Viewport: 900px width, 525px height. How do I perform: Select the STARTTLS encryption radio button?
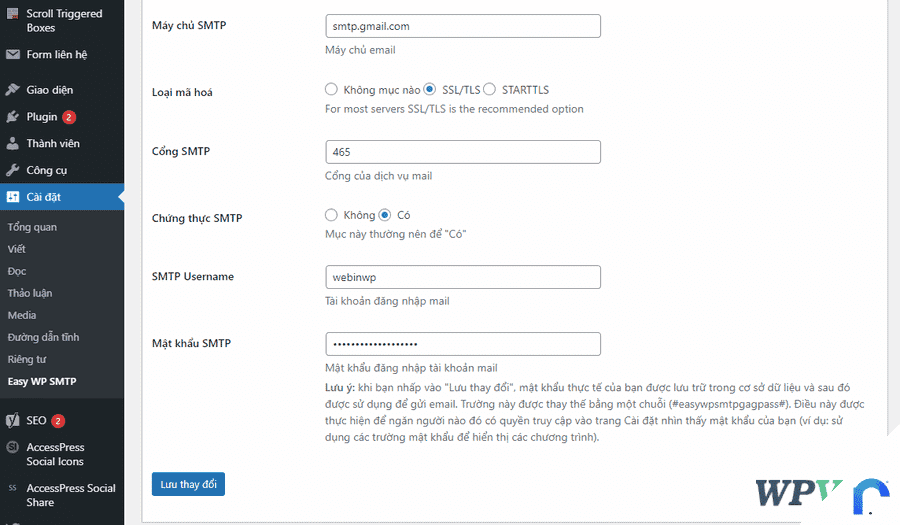490,90
